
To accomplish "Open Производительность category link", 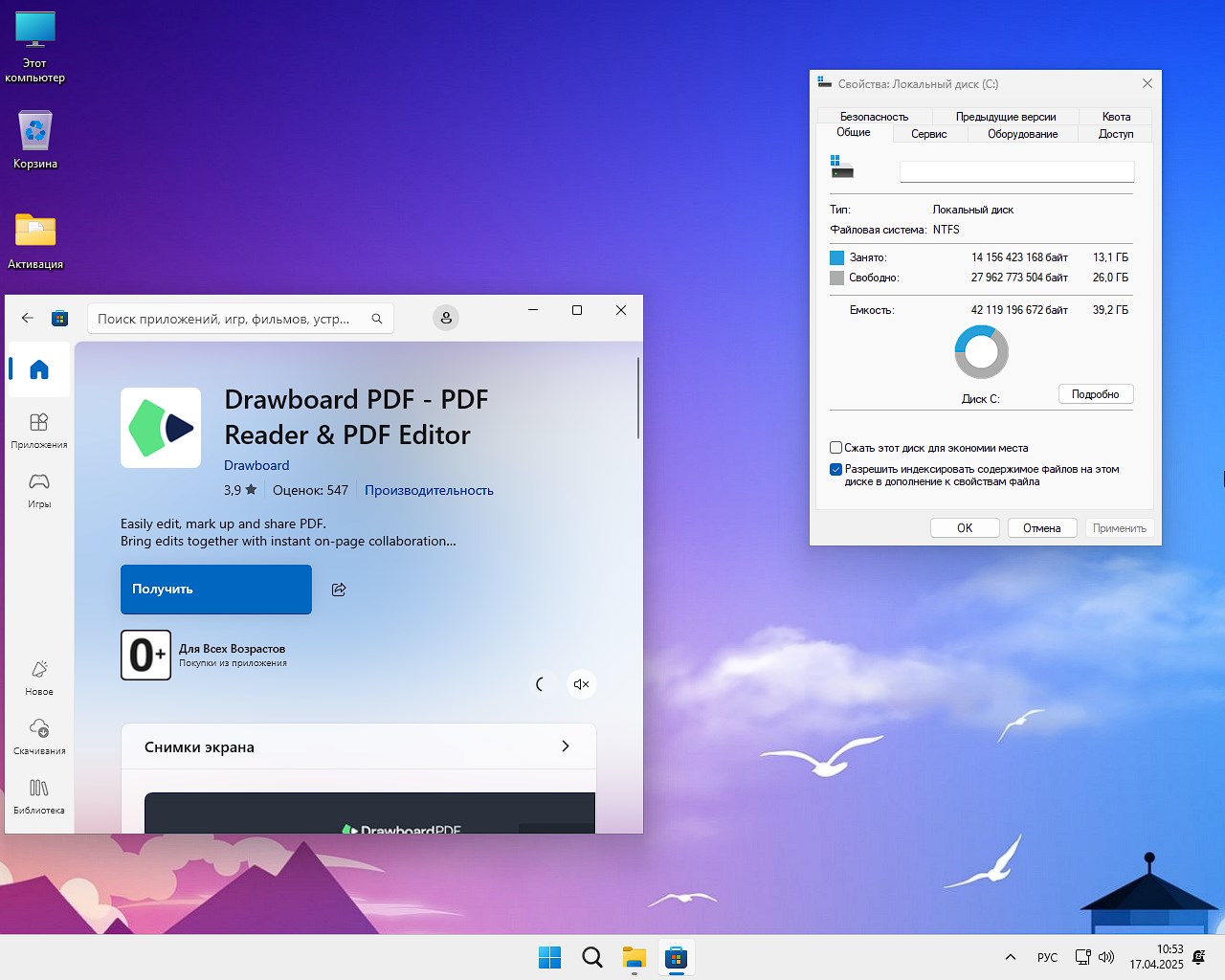I will pos(429,490).
